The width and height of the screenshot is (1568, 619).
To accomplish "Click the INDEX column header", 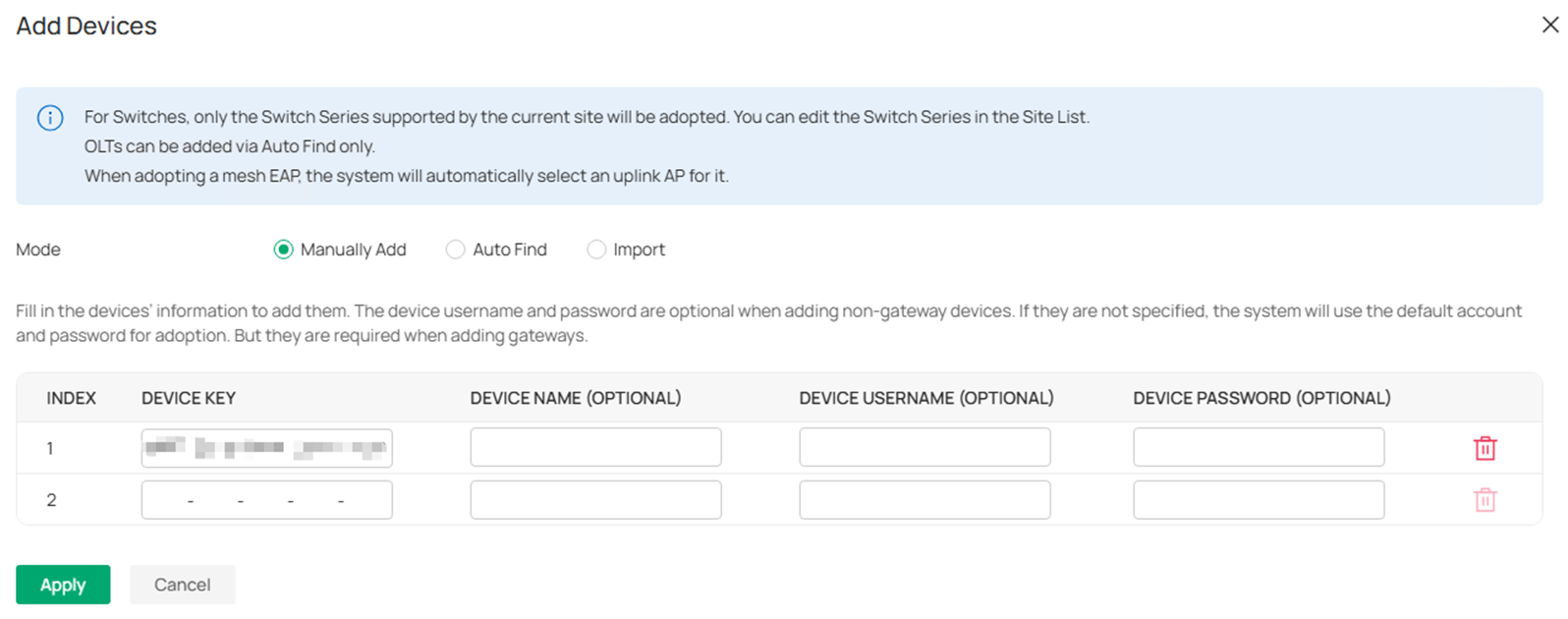I will (x=72, y=398).
